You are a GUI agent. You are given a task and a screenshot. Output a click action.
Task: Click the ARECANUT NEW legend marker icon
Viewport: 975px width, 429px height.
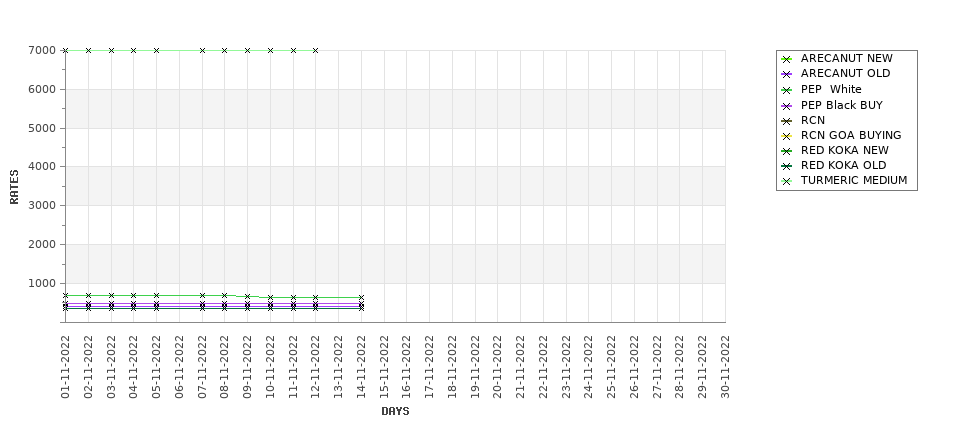pos(786,59)
